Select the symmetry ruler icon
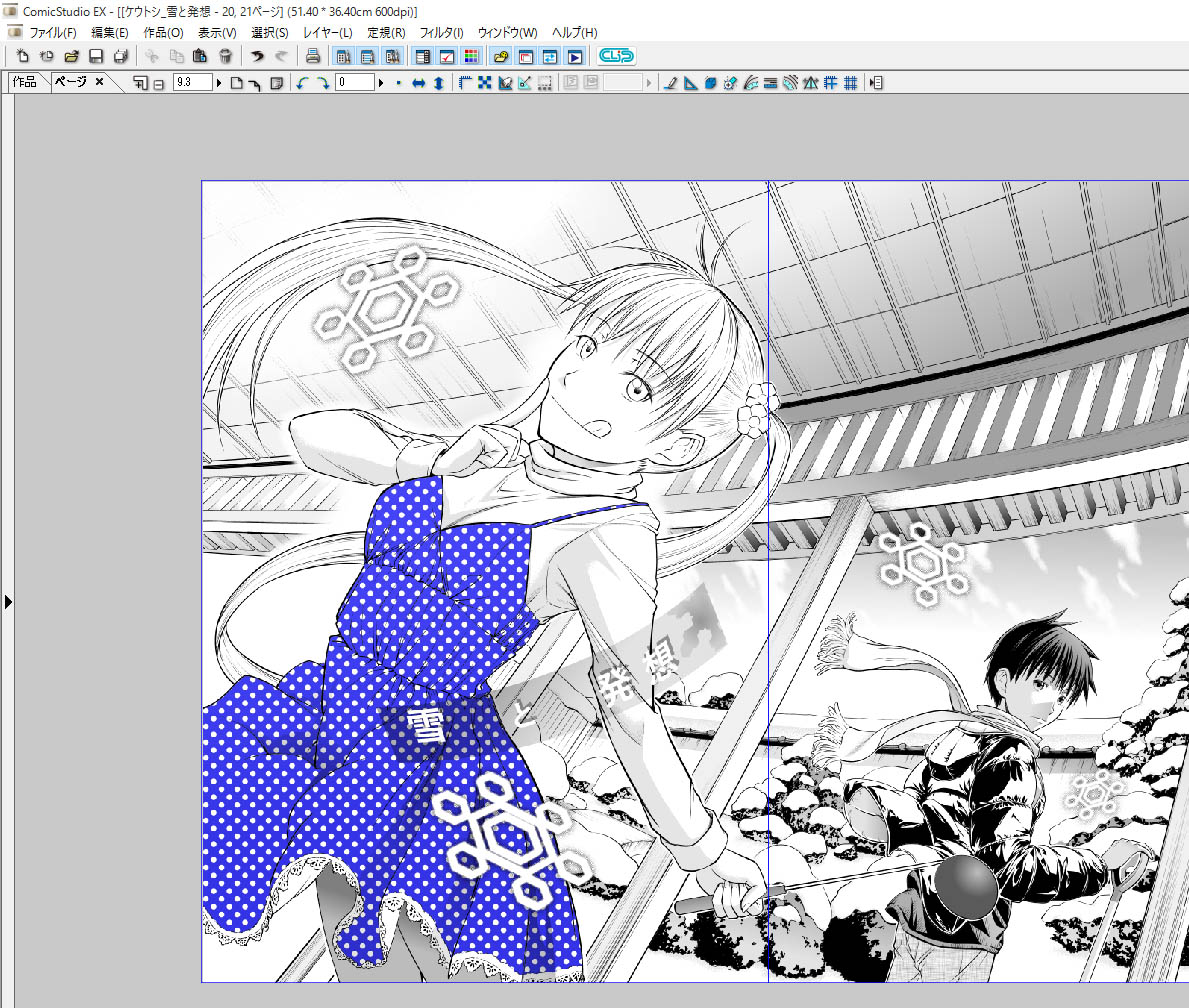The width and height of the screenshot is (1189, 1008). [811, 83]
